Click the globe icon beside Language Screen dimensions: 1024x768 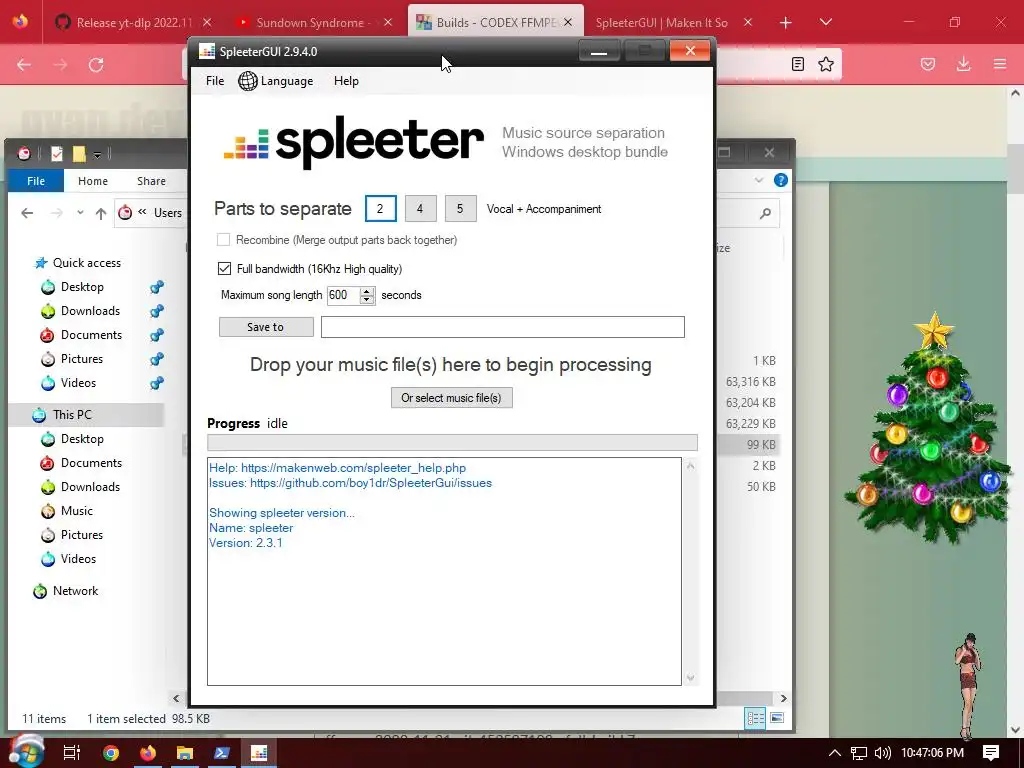248,81
